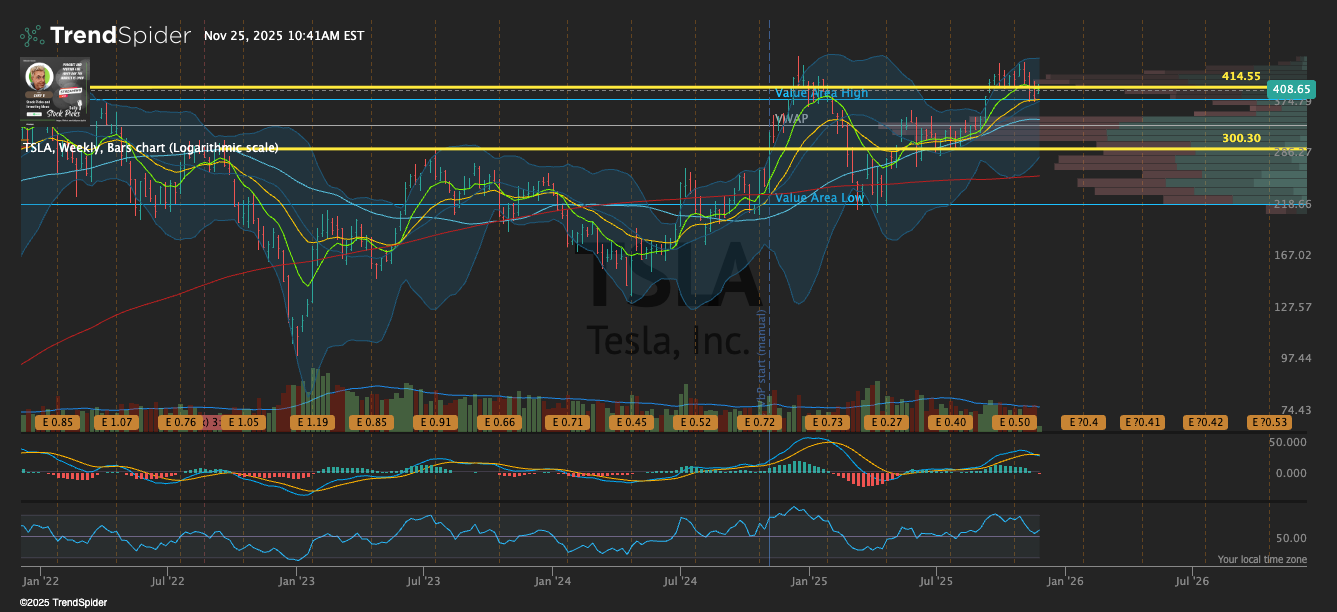This screenshot has height=612, width=1337.
Task: Open the E 1.07 earnings marker
Action: click(116, 423)
